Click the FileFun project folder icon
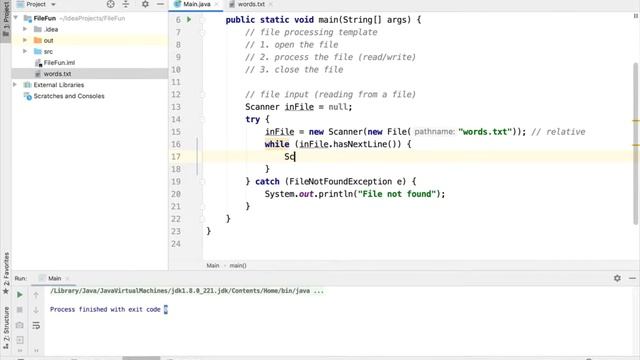Image resolution: width=640 pixels, height=360 pixels. 28,18
